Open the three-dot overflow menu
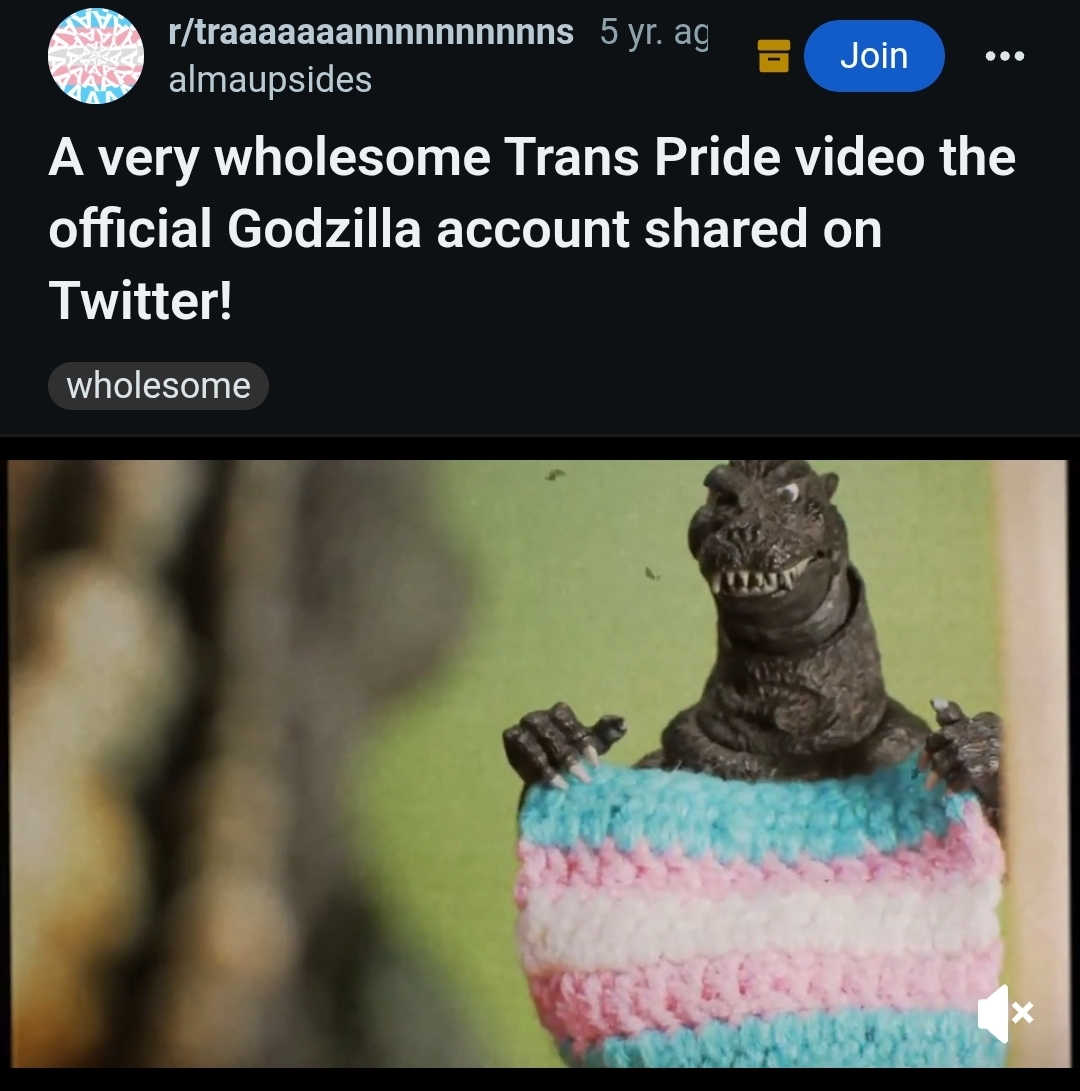This screenshot has height=1091, width=1080. [x=1005, y=56]
